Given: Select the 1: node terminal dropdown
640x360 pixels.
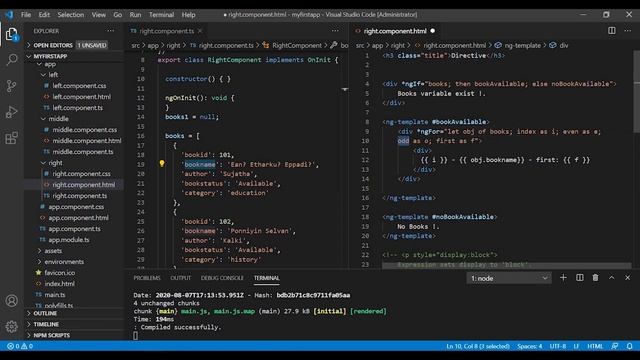Looking at the screenshot, I should (x=509, y=278).
